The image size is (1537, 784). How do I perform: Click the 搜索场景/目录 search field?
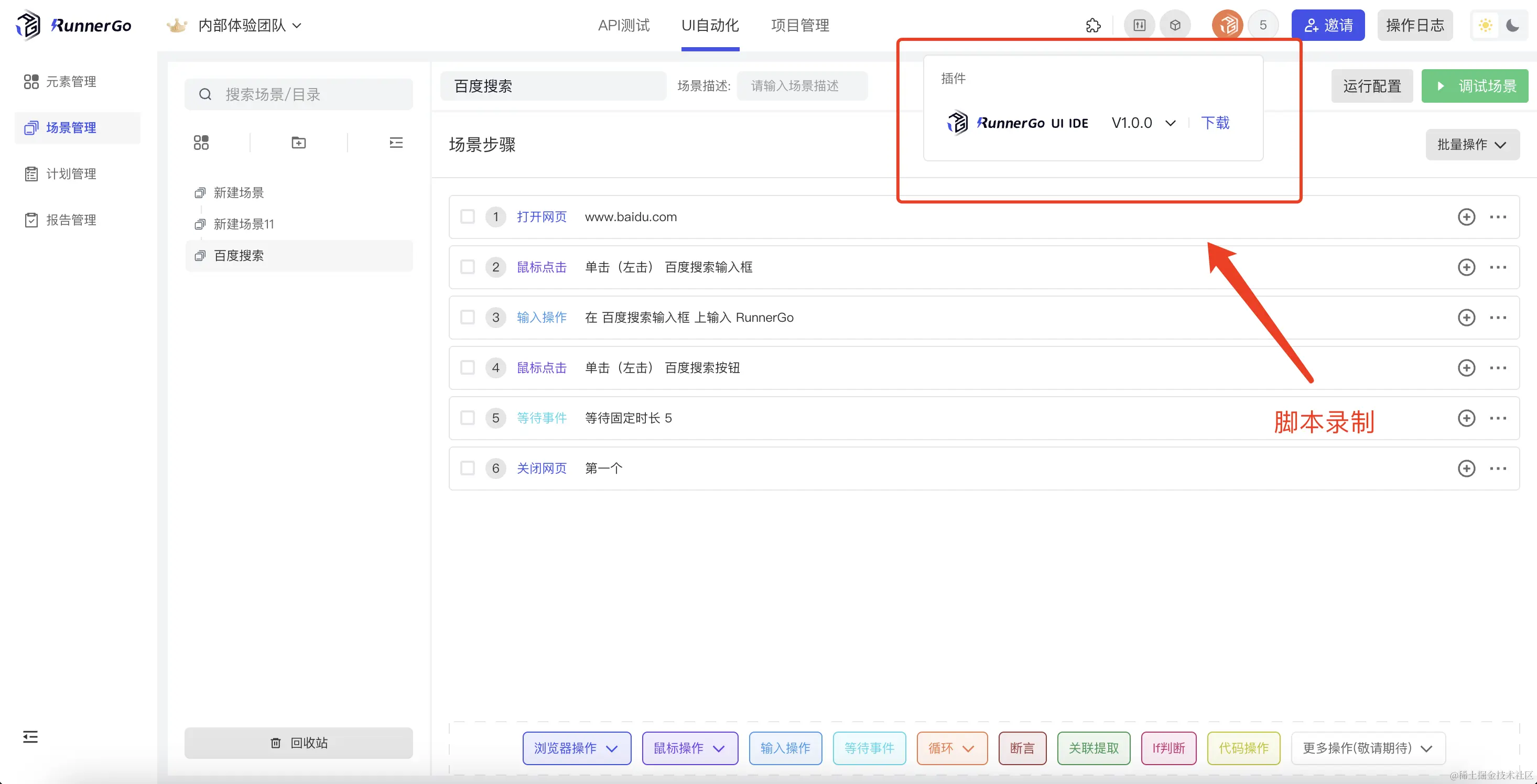298,94
